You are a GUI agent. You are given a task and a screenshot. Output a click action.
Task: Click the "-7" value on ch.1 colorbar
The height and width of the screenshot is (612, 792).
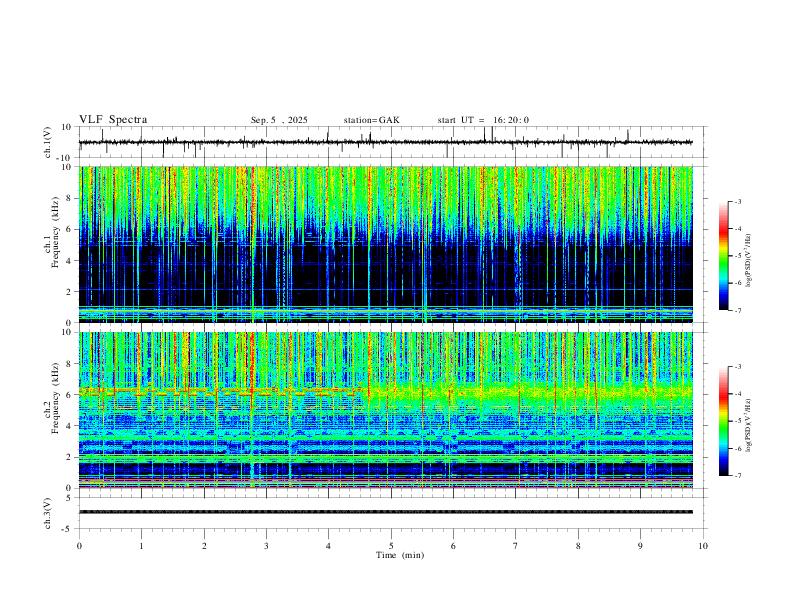coord(737,311)
